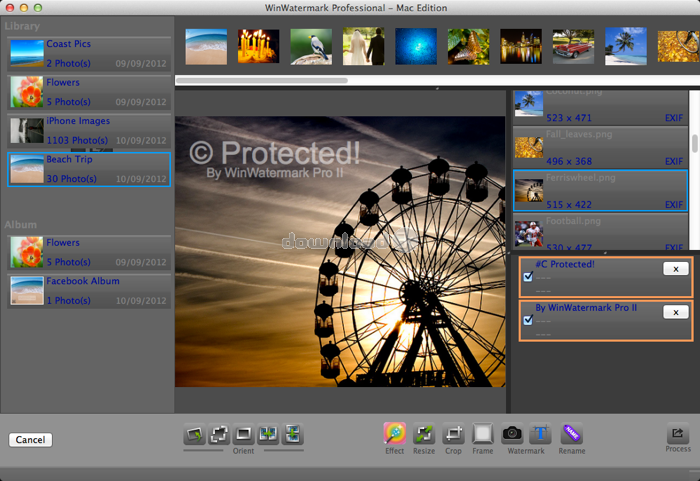
Task: Select the Crop tool
Action: tap(453, 433)
